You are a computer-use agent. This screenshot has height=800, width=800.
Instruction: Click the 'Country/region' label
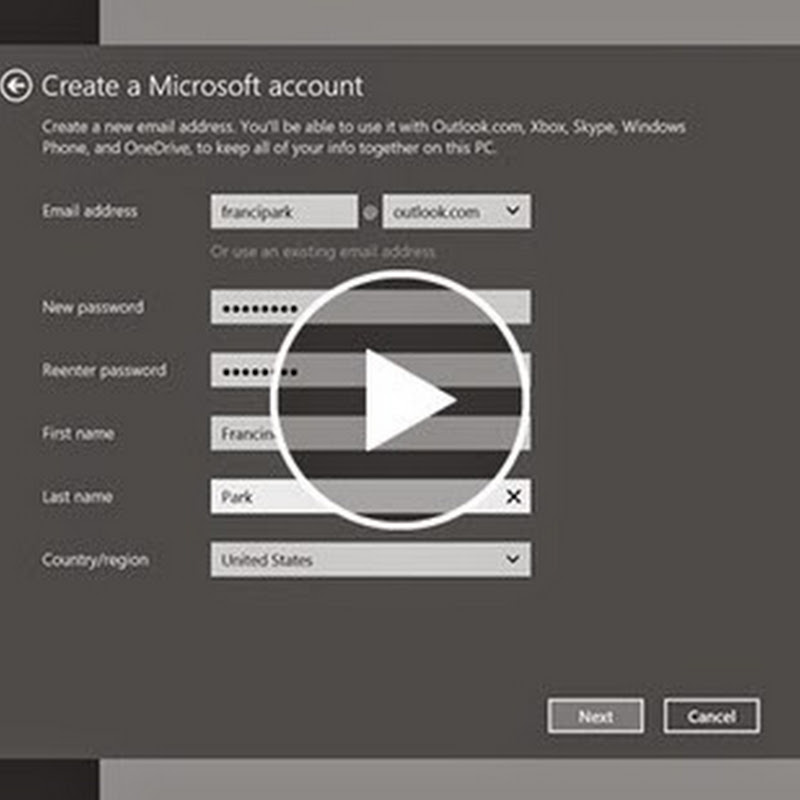tap(95, 560)
